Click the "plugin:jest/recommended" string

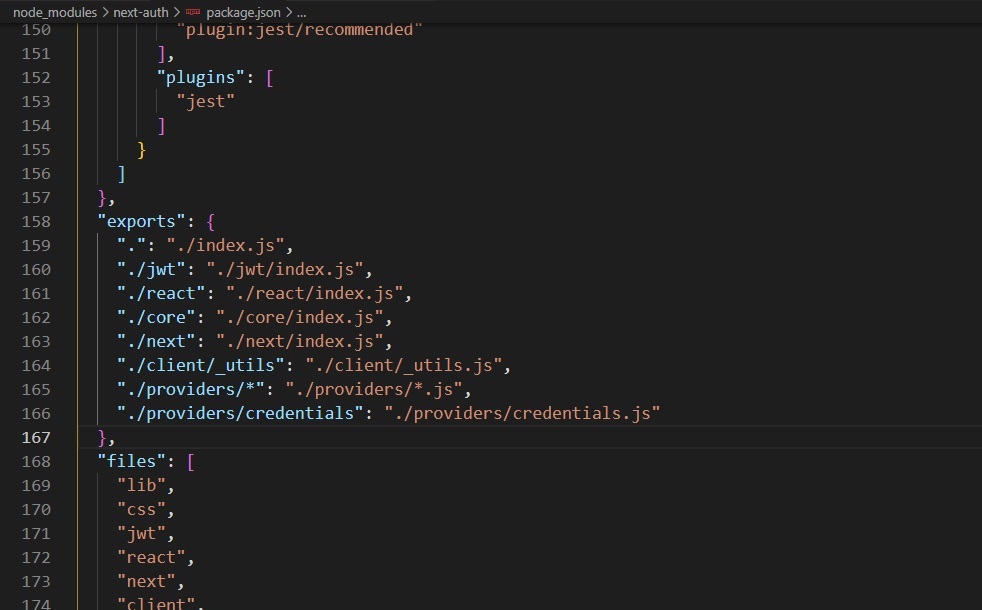tap(299, 29)
